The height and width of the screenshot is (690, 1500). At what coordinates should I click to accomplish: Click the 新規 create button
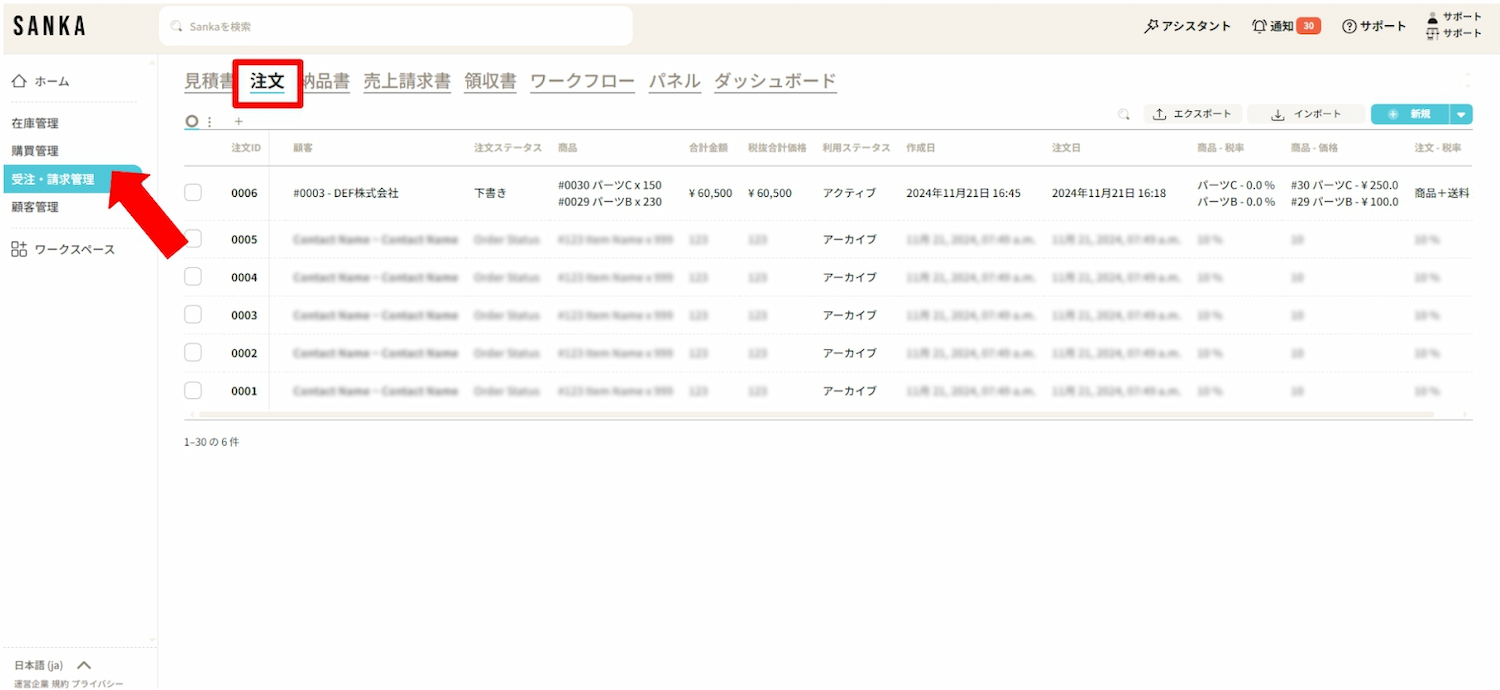[1411, 114]
